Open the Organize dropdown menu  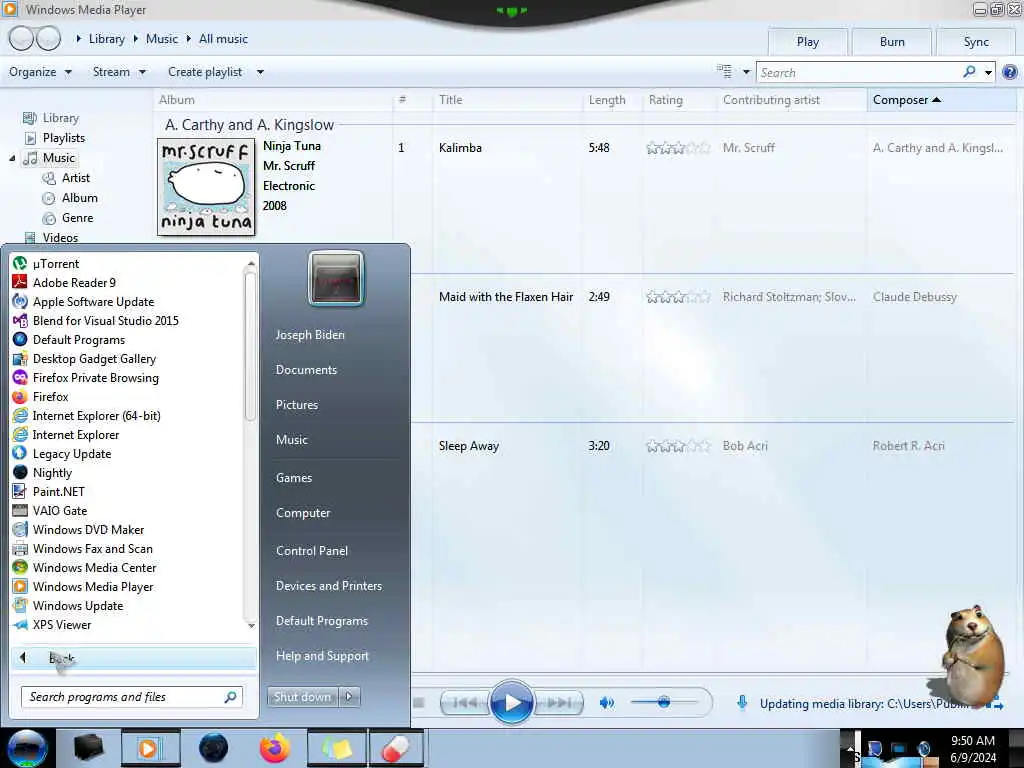pyautogui.click(x=40, y=72)
